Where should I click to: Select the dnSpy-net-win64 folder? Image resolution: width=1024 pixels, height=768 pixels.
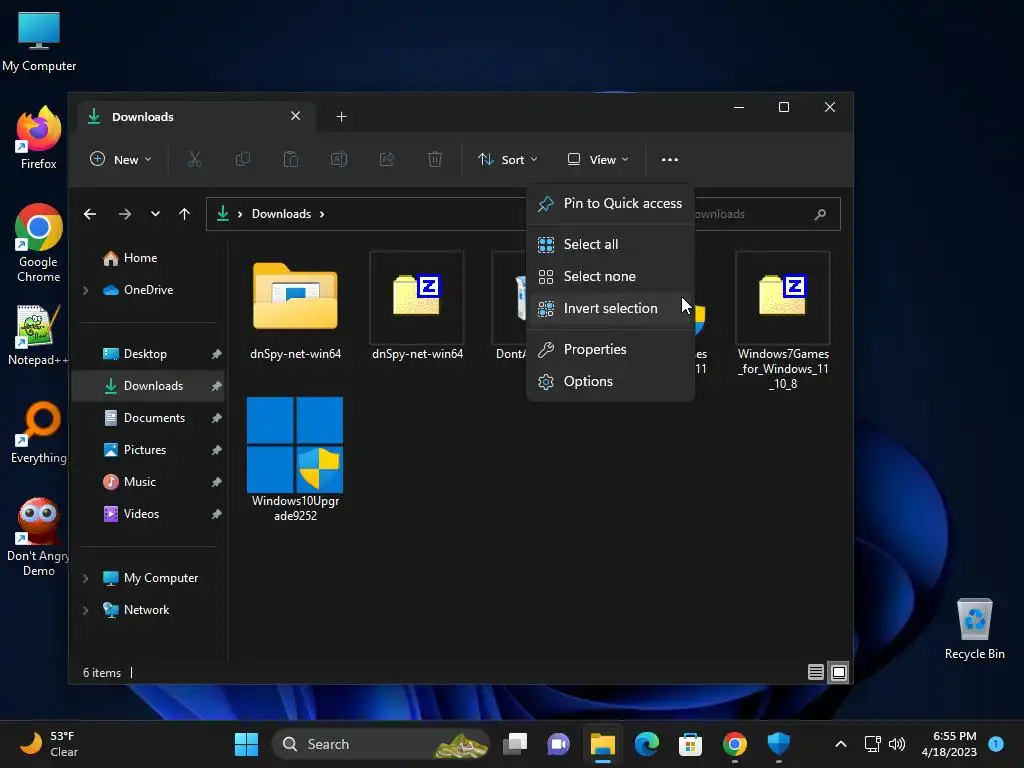(x=295, y=307)
